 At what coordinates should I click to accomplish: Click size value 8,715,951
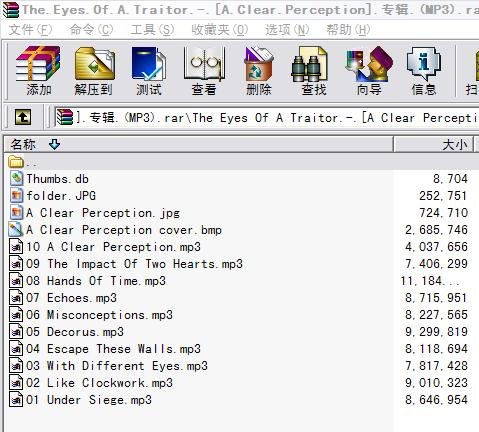436,298
